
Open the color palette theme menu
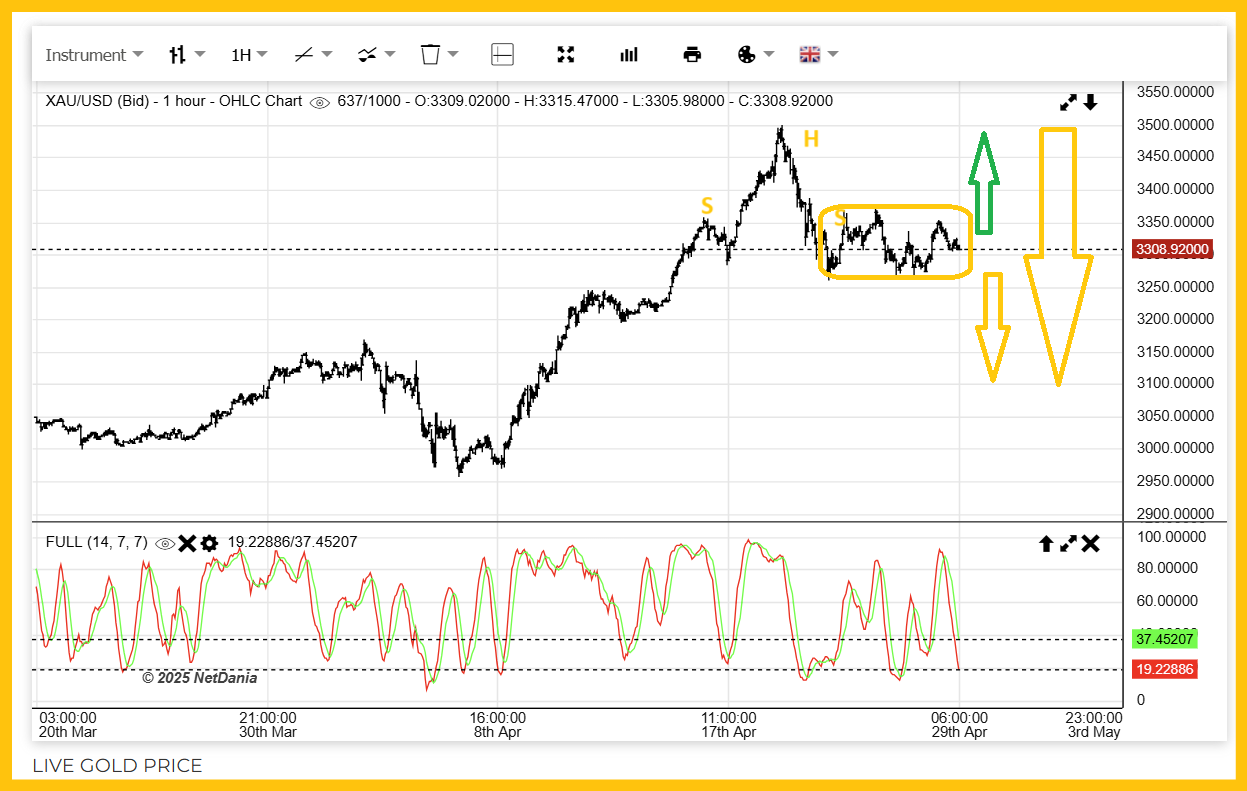pos(755,55)
